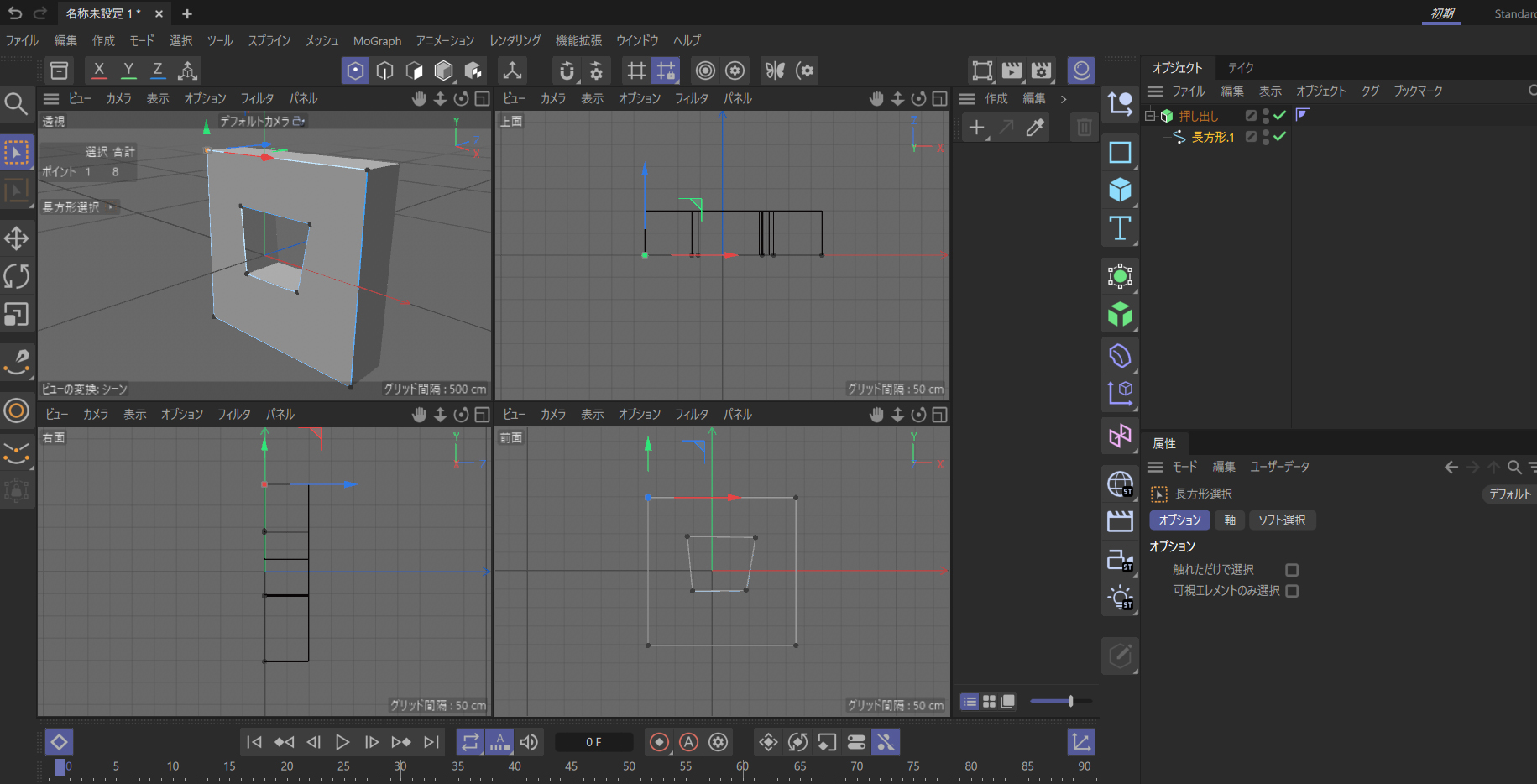
Task: Click the 軸 tab button
Action: pos(1229,520)
